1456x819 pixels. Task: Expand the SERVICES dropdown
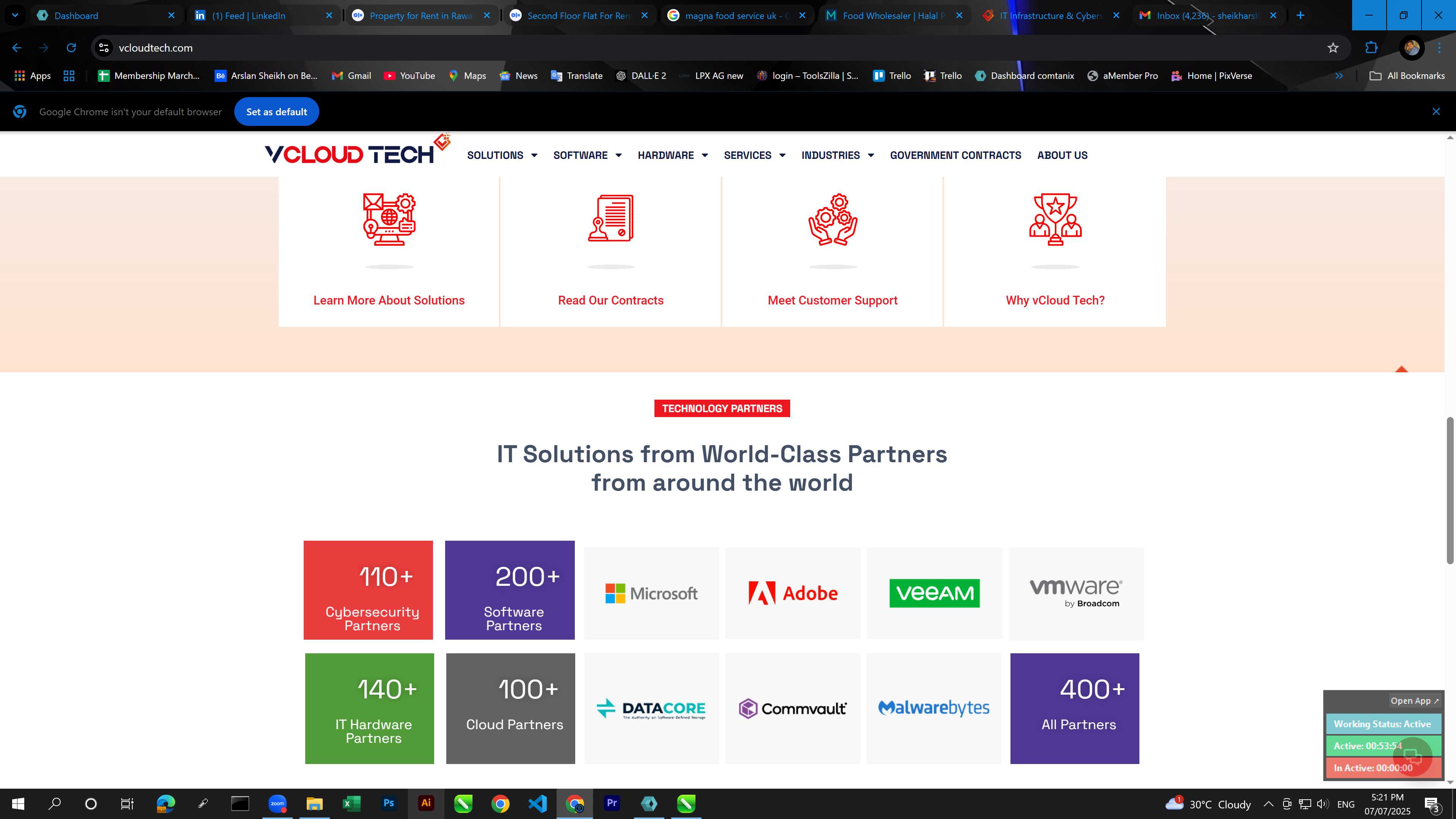[x=755, y=155]
